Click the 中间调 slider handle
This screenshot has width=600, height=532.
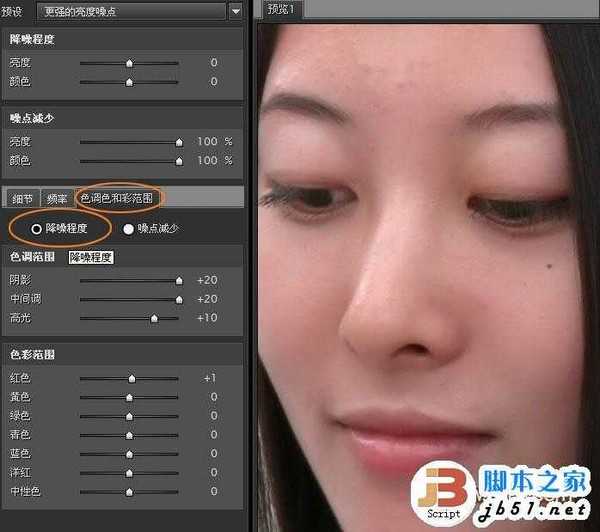coord(179,299)
